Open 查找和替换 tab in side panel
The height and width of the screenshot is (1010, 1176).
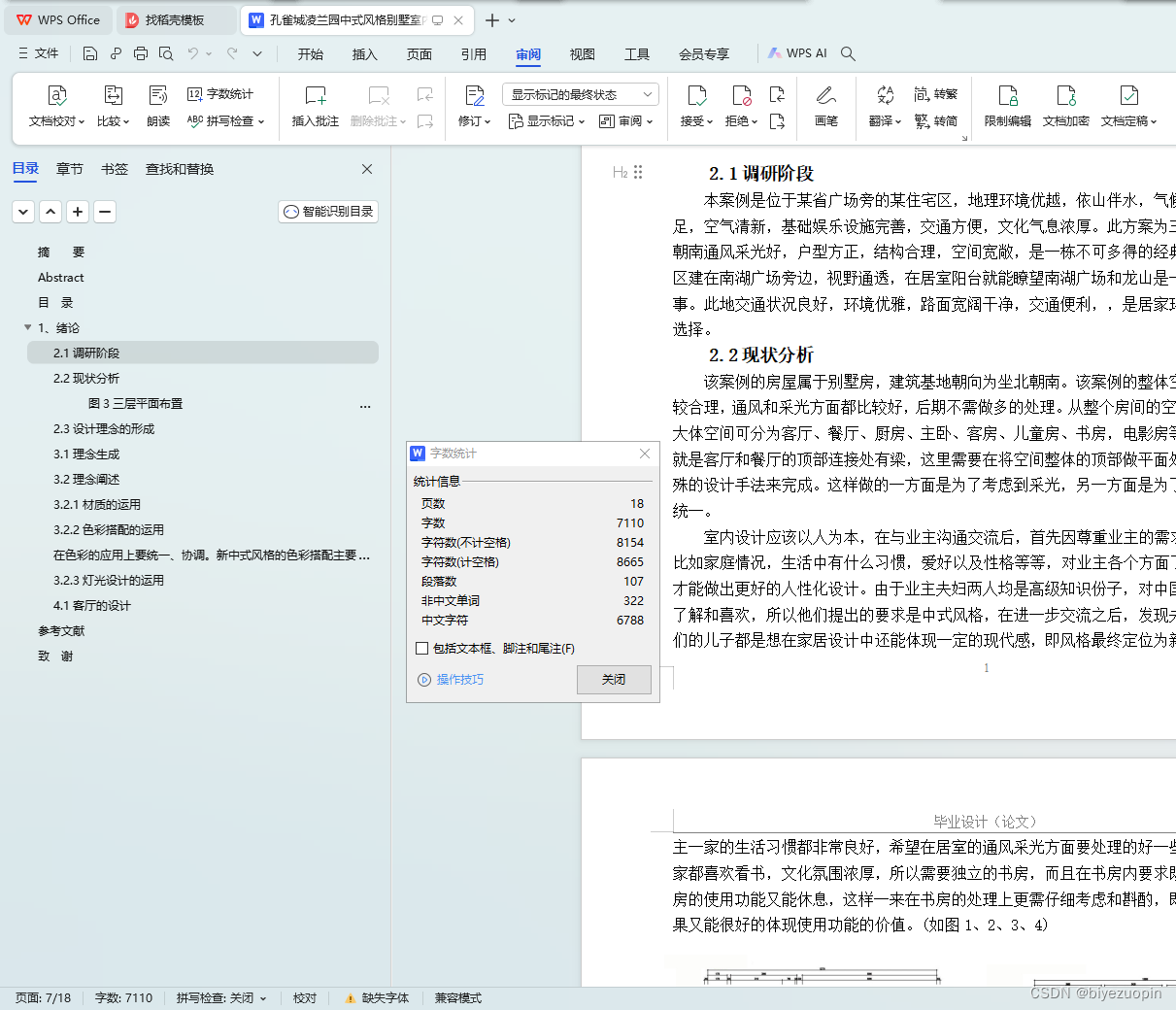pos(180,169)
